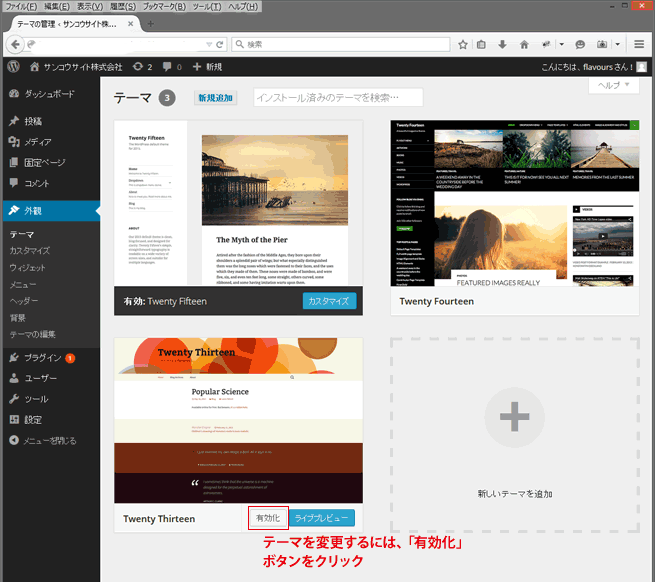
Task: Reload the page with the refresh icon
Action: 220,44
